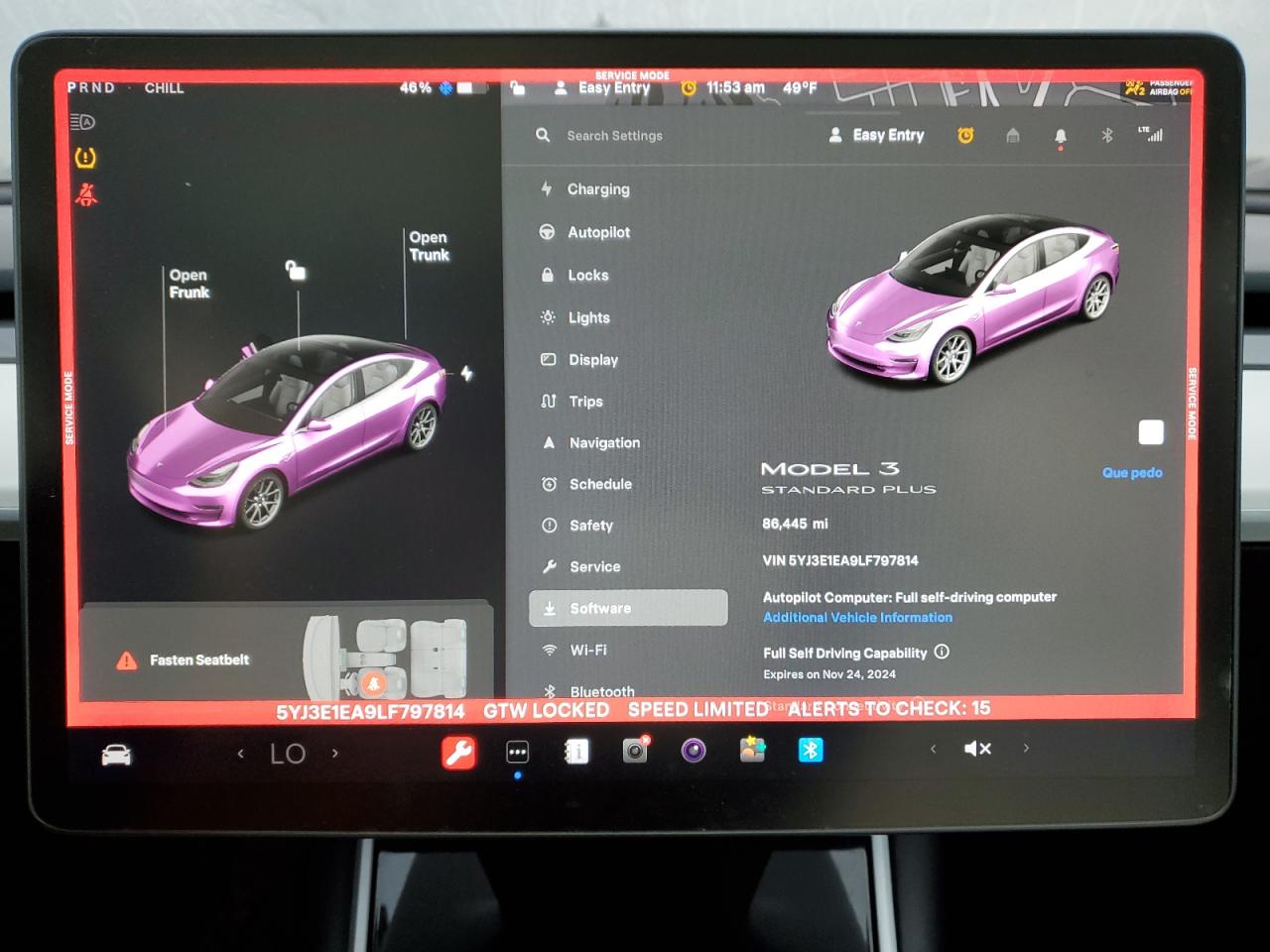Screen dimensions: 1270x952
Task: Tap the seat occupancy diagram
Action: tap(386, 655)
